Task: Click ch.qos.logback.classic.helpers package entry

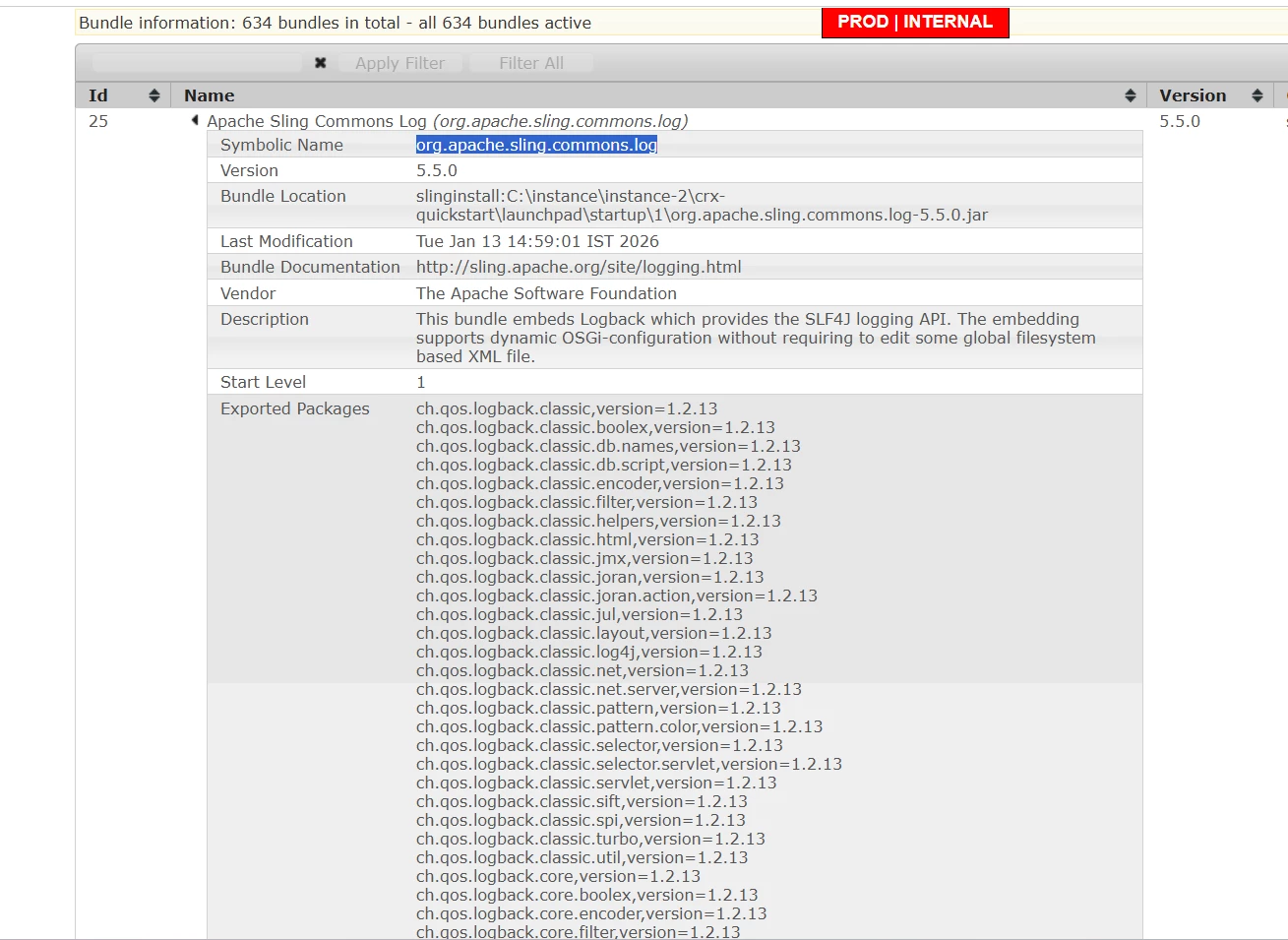Action: click(x=598, y=521)
